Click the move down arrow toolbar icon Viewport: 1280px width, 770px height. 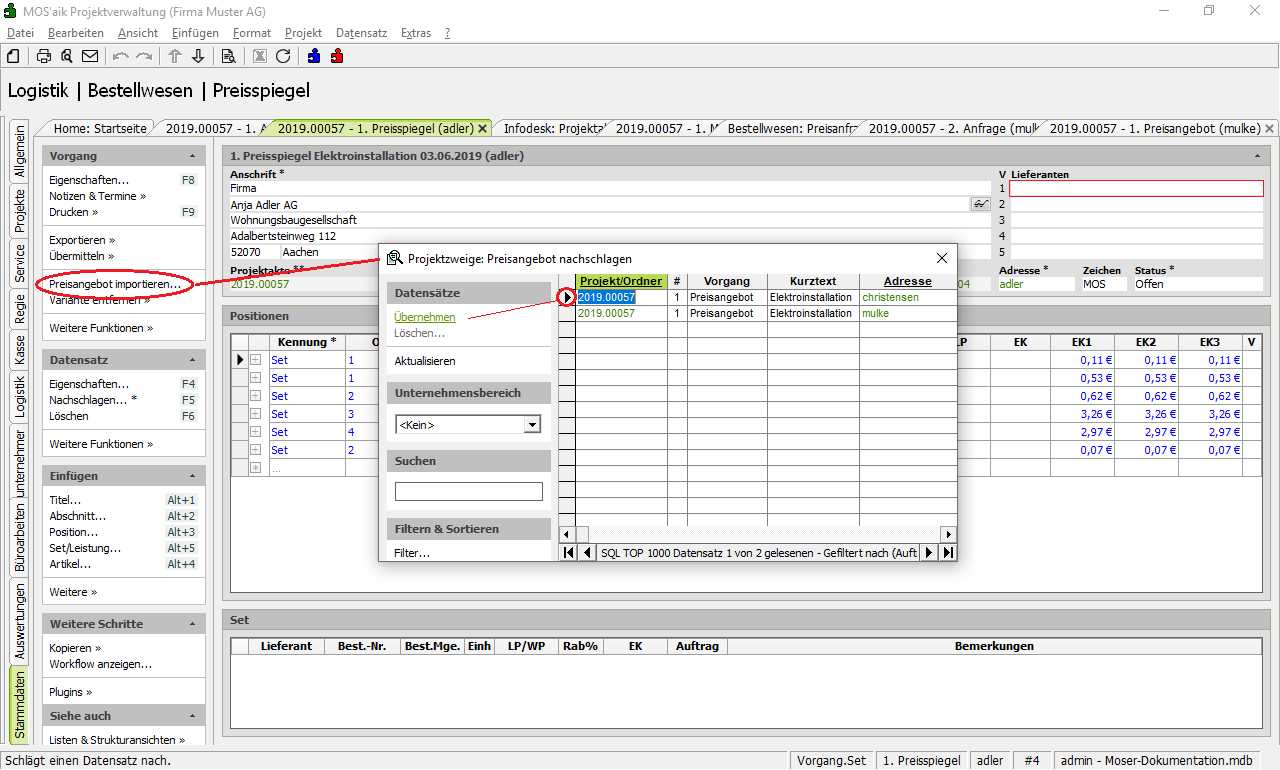coord(198,56)
